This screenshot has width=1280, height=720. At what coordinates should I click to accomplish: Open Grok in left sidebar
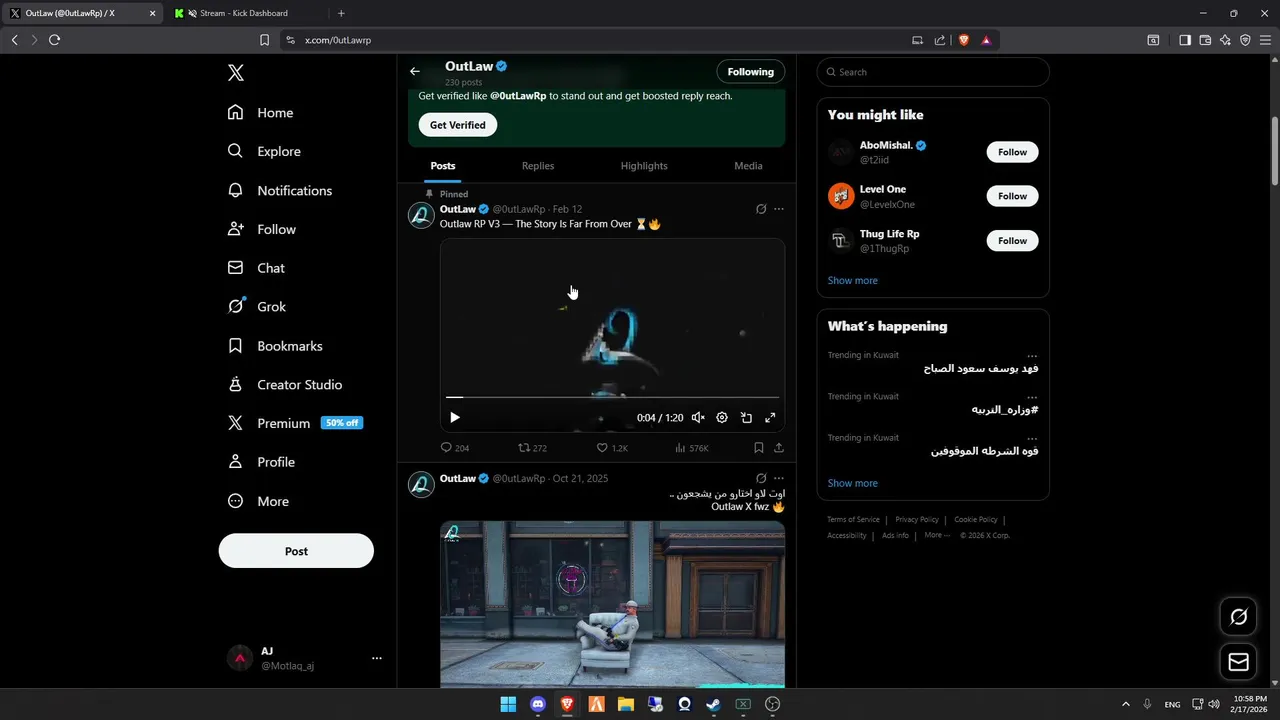click(257, 307)
